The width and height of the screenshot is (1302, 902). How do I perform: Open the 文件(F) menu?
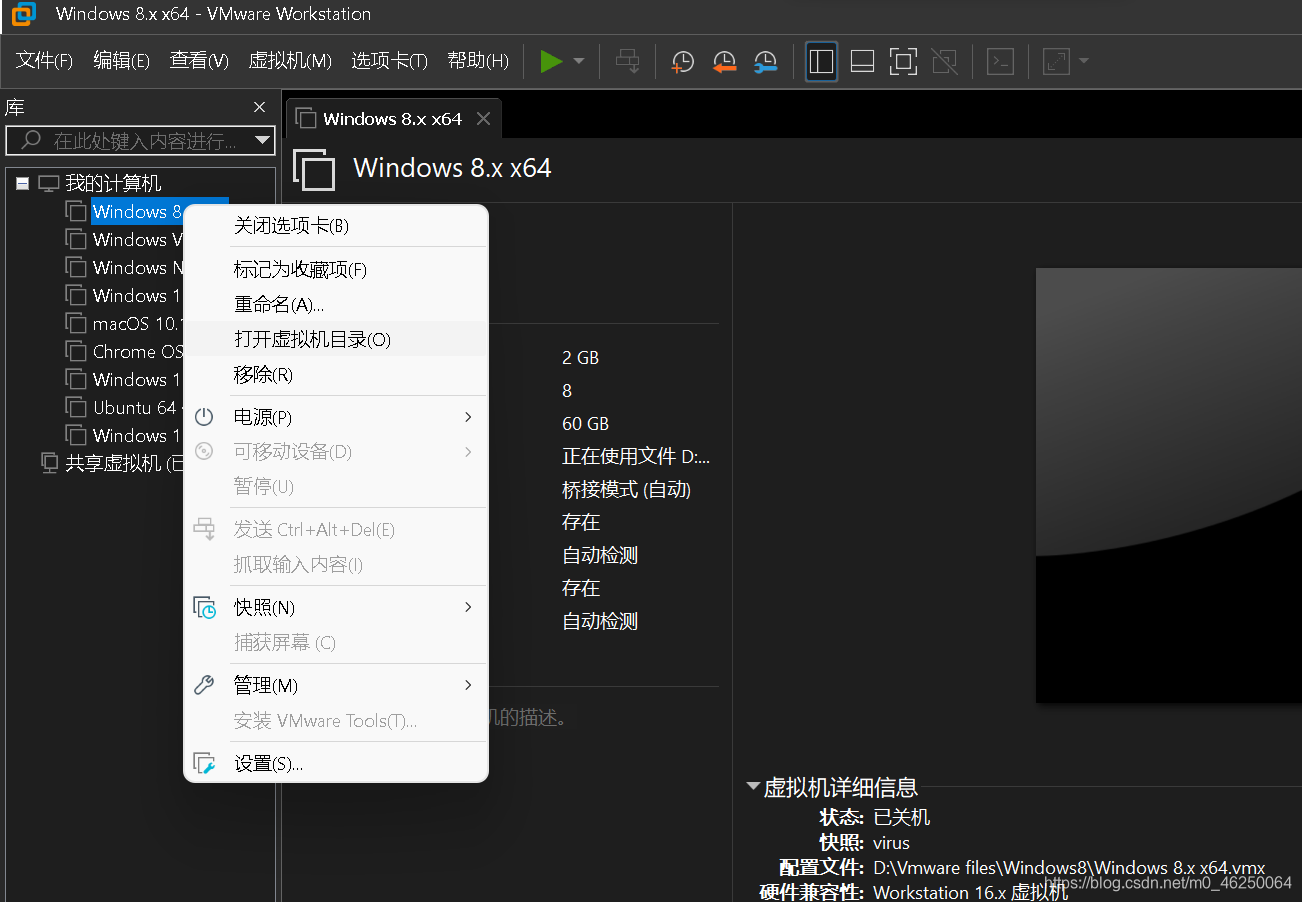(44, 61)
